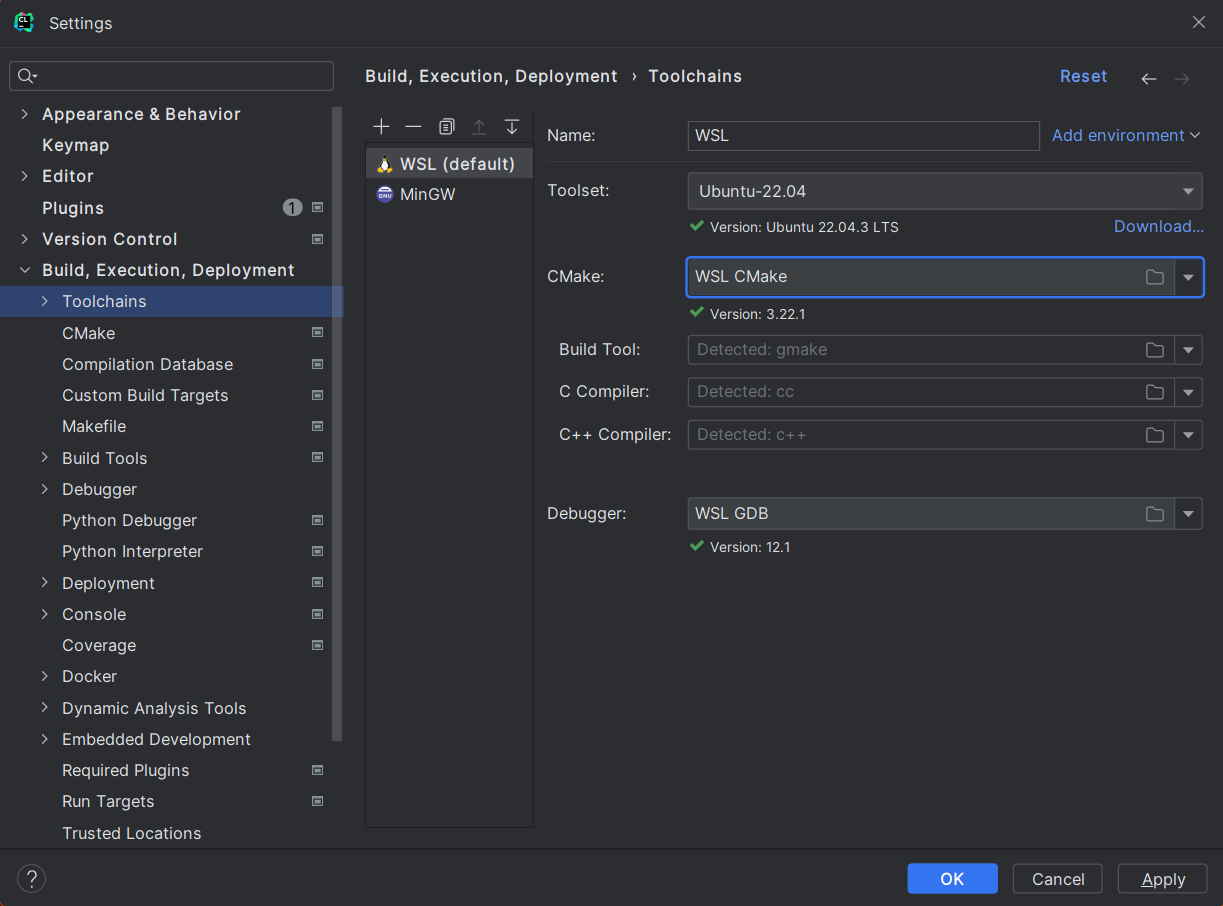This screenshot has height=906, width=1223.
Task: Open Compilation Database settings
Action: pyautogui.click(x=147, y=364)
